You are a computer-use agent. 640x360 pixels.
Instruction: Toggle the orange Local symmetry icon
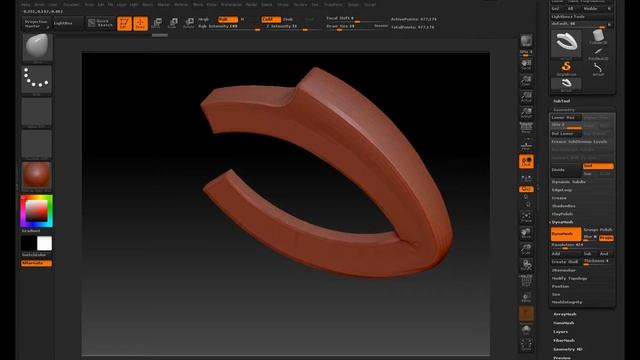click(526, 161)
